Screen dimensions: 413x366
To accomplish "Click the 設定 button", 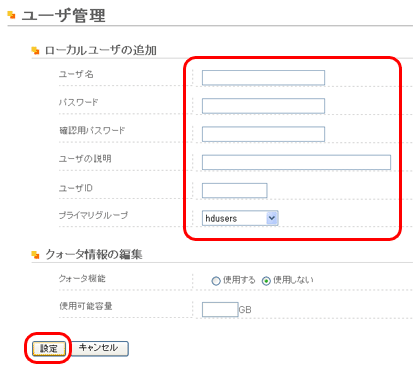I will [x=49, y=348].
